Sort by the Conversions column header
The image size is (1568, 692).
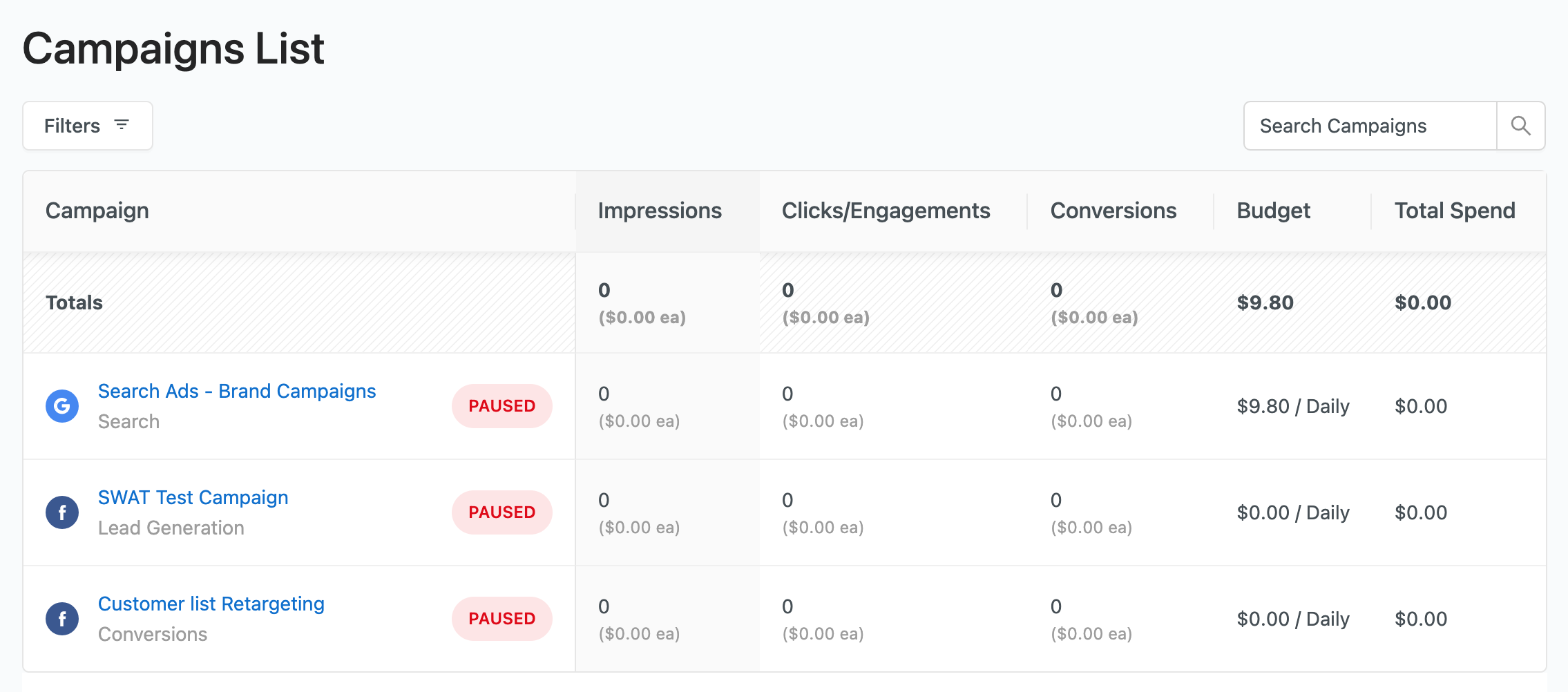tap(1113, 211)
